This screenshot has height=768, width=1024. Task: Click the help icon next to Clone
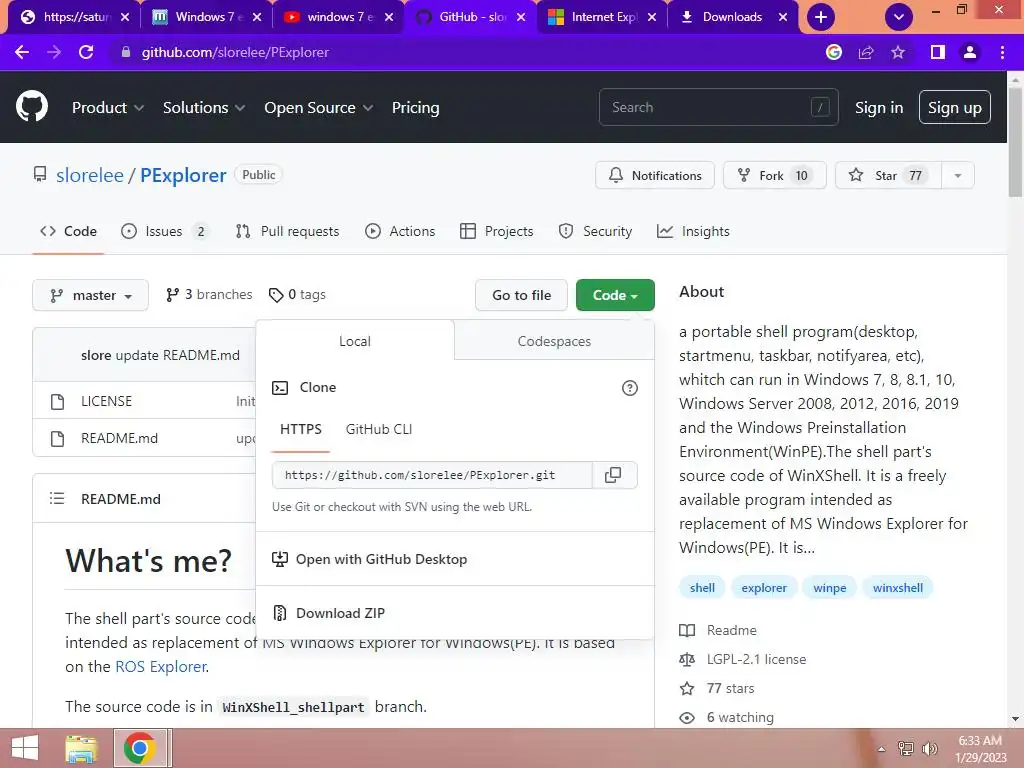[x=630, y=388]
